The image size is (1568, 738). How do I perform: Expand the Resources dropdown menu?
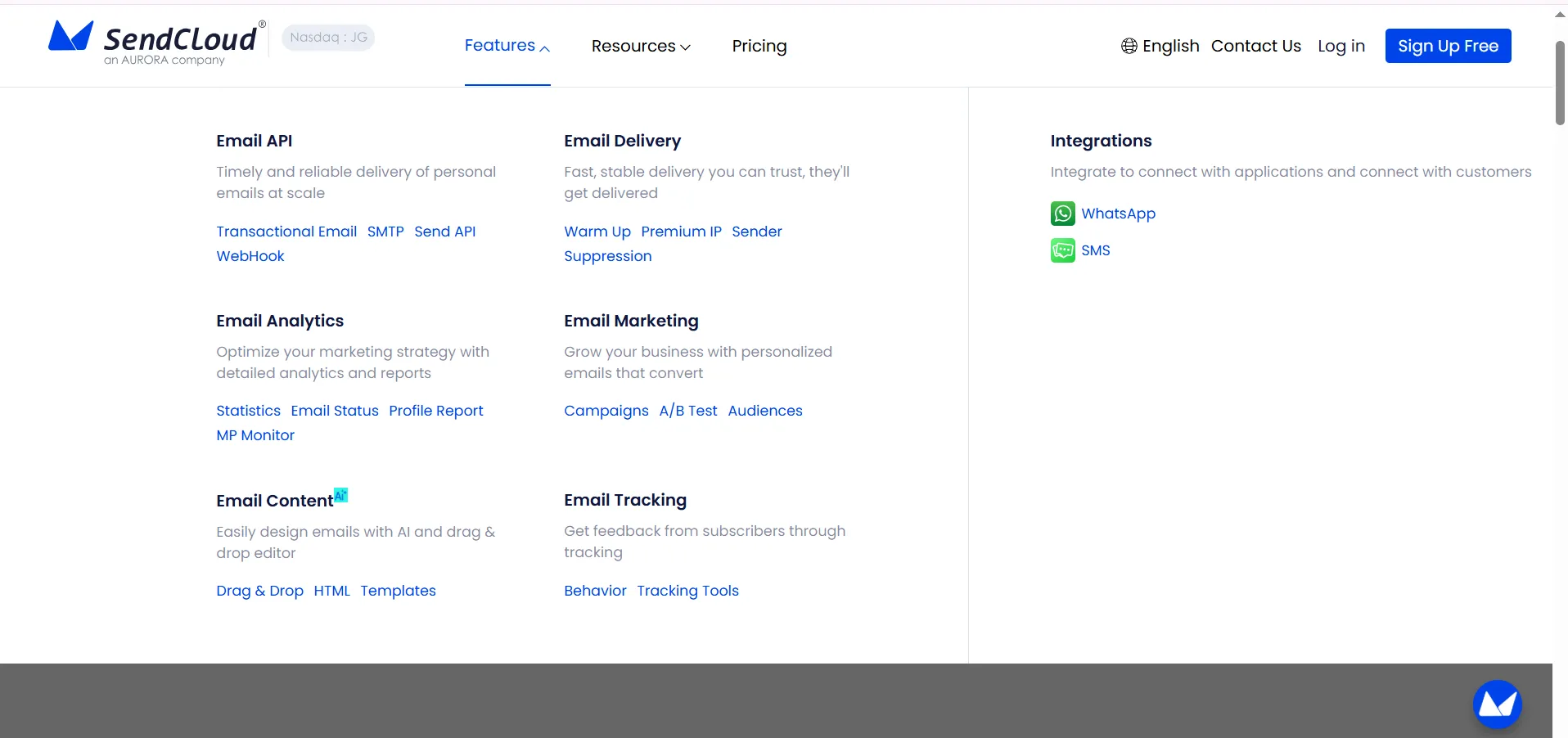coord(641,46)
